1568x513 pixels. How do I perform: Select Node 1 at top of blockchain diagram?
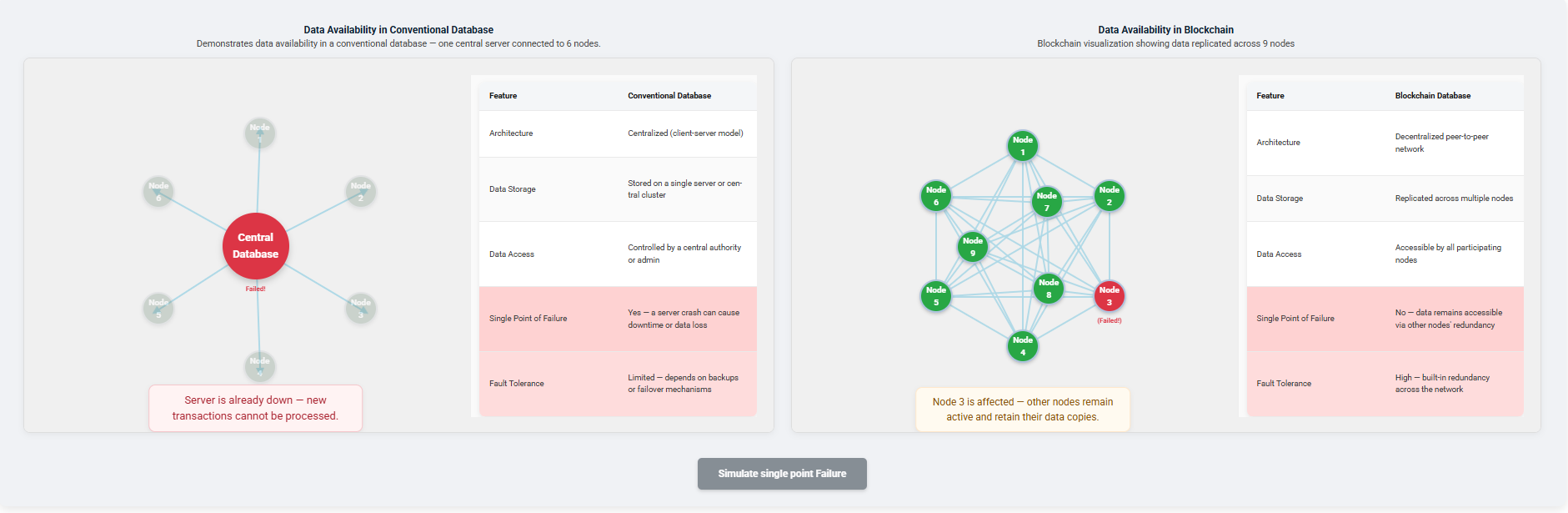(1022, 145)
